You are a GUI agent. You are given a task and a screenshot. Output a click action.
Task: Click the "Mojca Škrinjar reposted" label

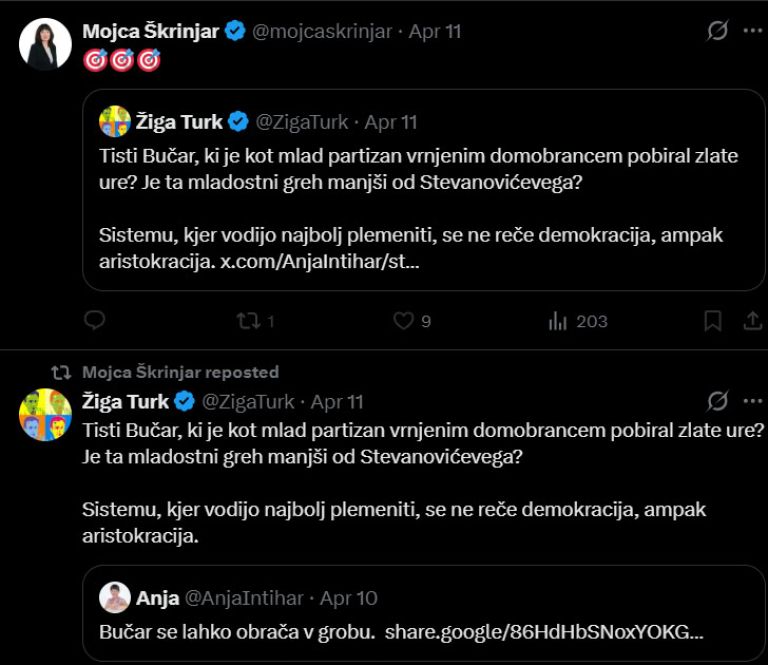point(180,372)
